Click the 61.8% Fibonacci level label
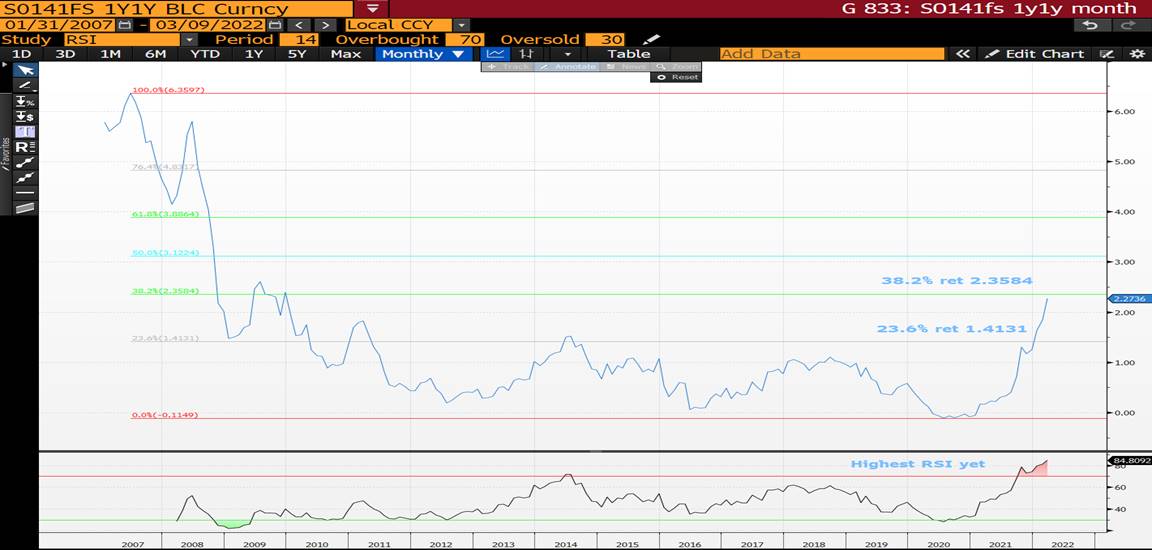Screen dimensions: 1152x550 pyautogui.click(x=165, y=214)
